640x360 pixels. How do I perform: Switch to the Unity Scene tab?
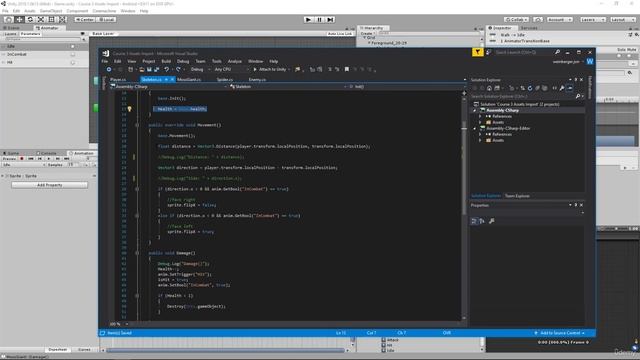11,28
